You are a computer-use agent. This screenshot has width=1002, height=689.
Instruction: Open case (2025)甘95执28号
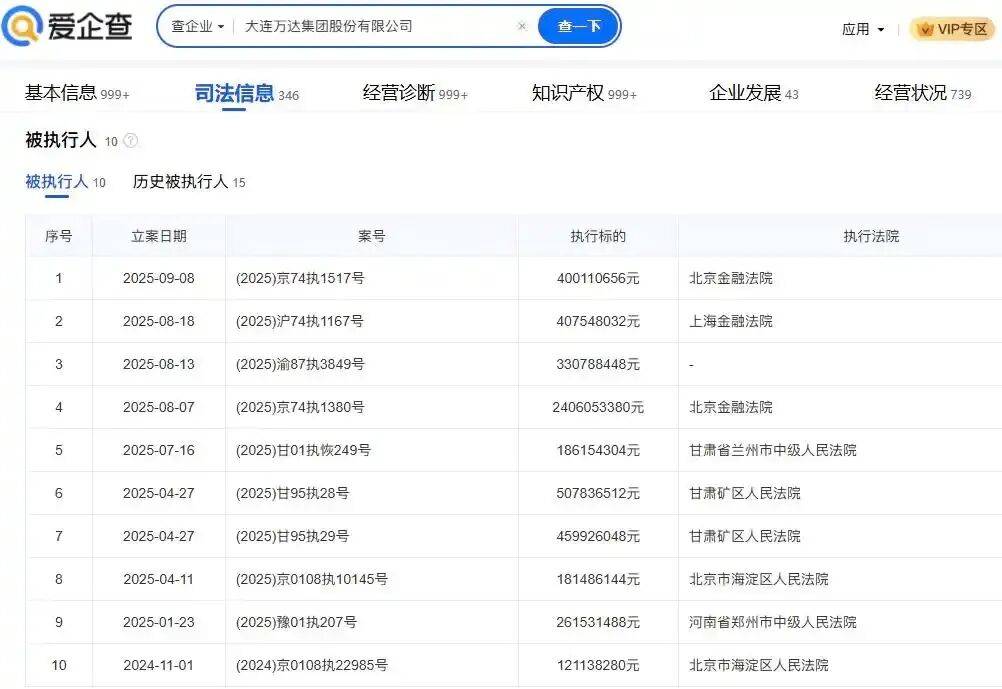pos(292,493)
